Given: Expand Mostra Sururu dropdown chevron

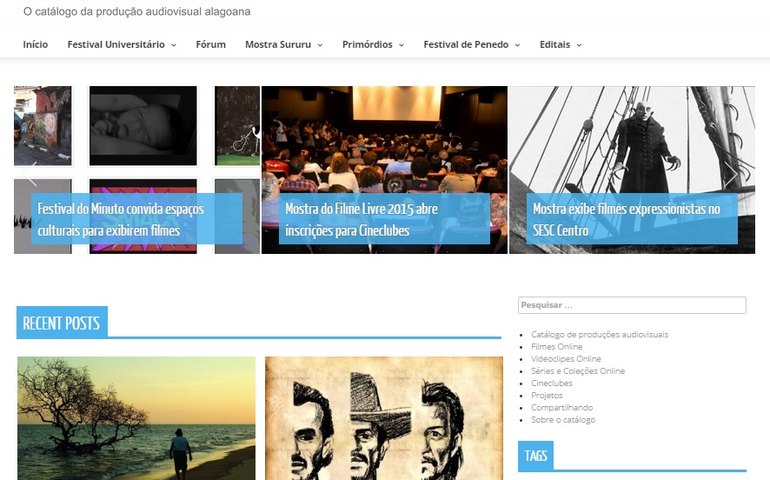Looking at the screenshot, I should point(320,45).
